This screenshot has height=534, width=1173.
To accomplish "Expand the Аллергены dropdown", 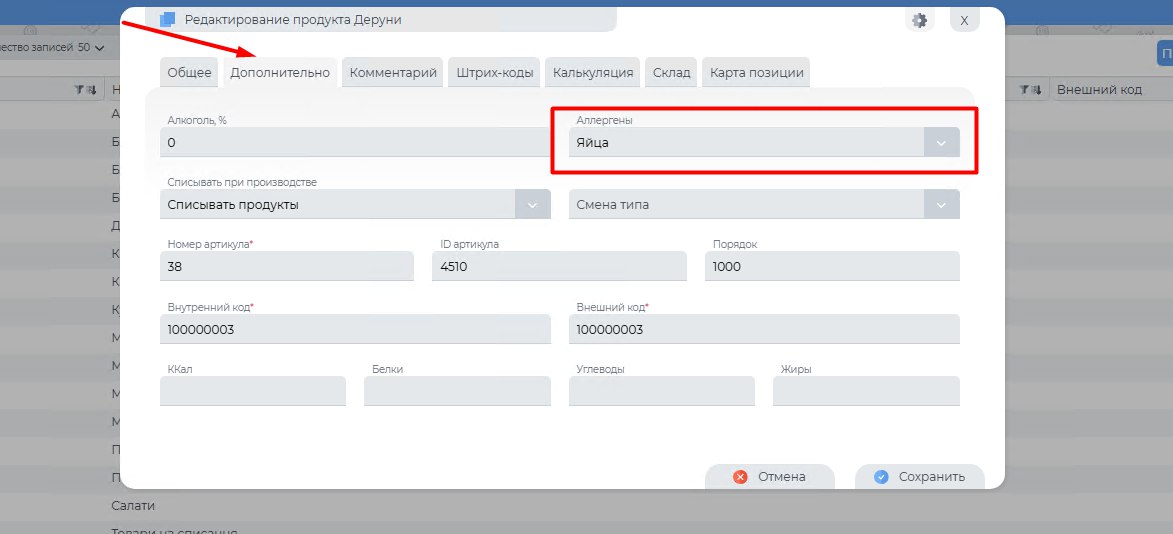I will (940, 143).
